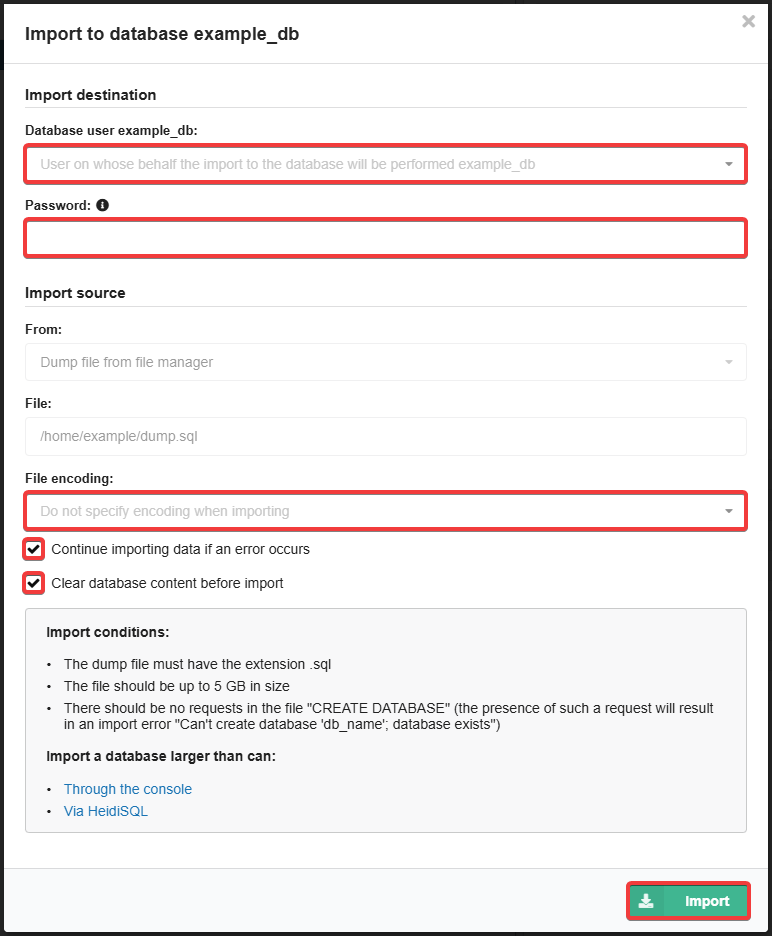772x936 pixels.
Task: Open the 'Through the console' link
Action: [x=128, y=789]
